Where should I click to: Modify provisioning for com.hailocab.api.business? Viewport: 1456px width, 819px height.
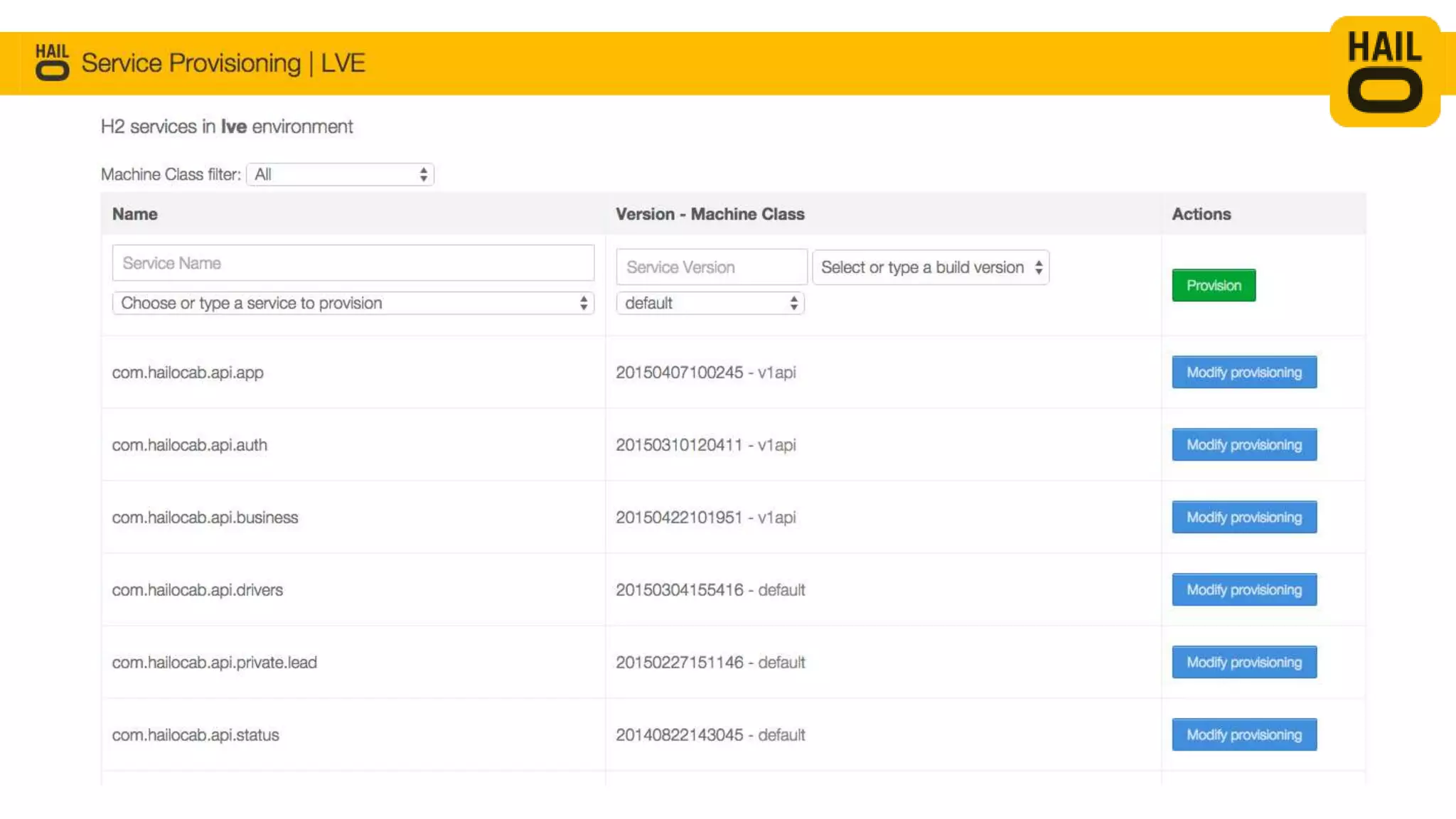pyautogui.click(x=1243, y=518)
